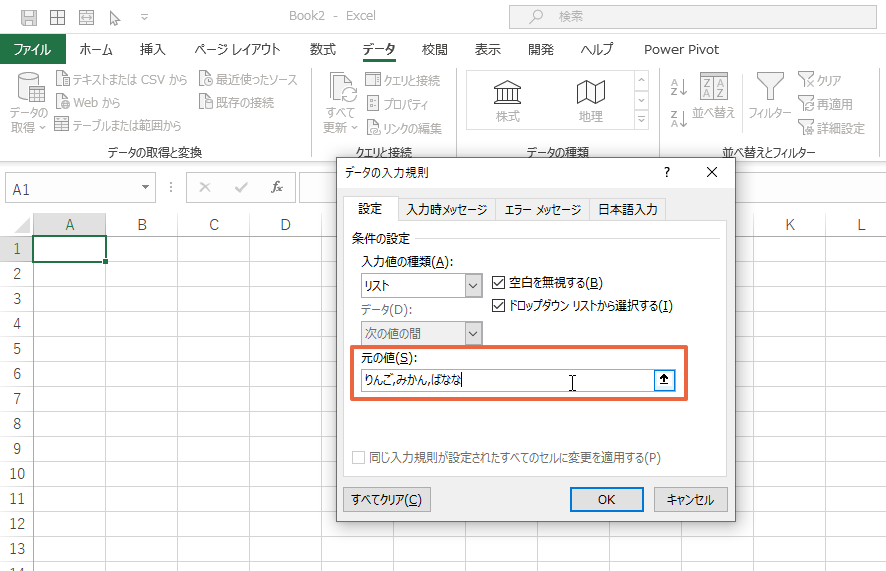Select column K header
Image resolution: width=886 pixels, height=571 pixels.
point(789,225)
